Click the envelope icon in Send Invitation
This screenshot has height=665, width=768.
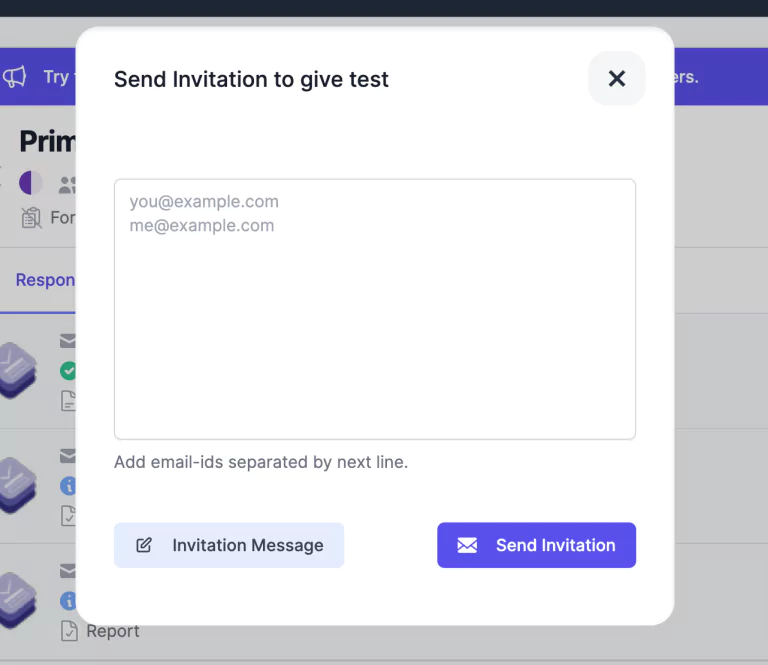click(467, 545)
